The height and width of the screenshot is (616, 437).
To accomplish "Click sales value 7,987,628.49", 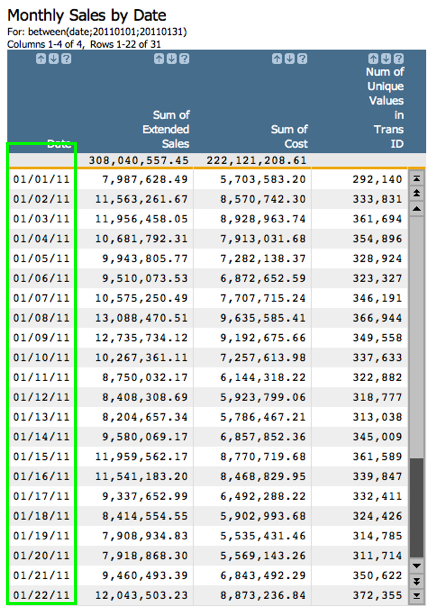I will (x=145, y=180).
